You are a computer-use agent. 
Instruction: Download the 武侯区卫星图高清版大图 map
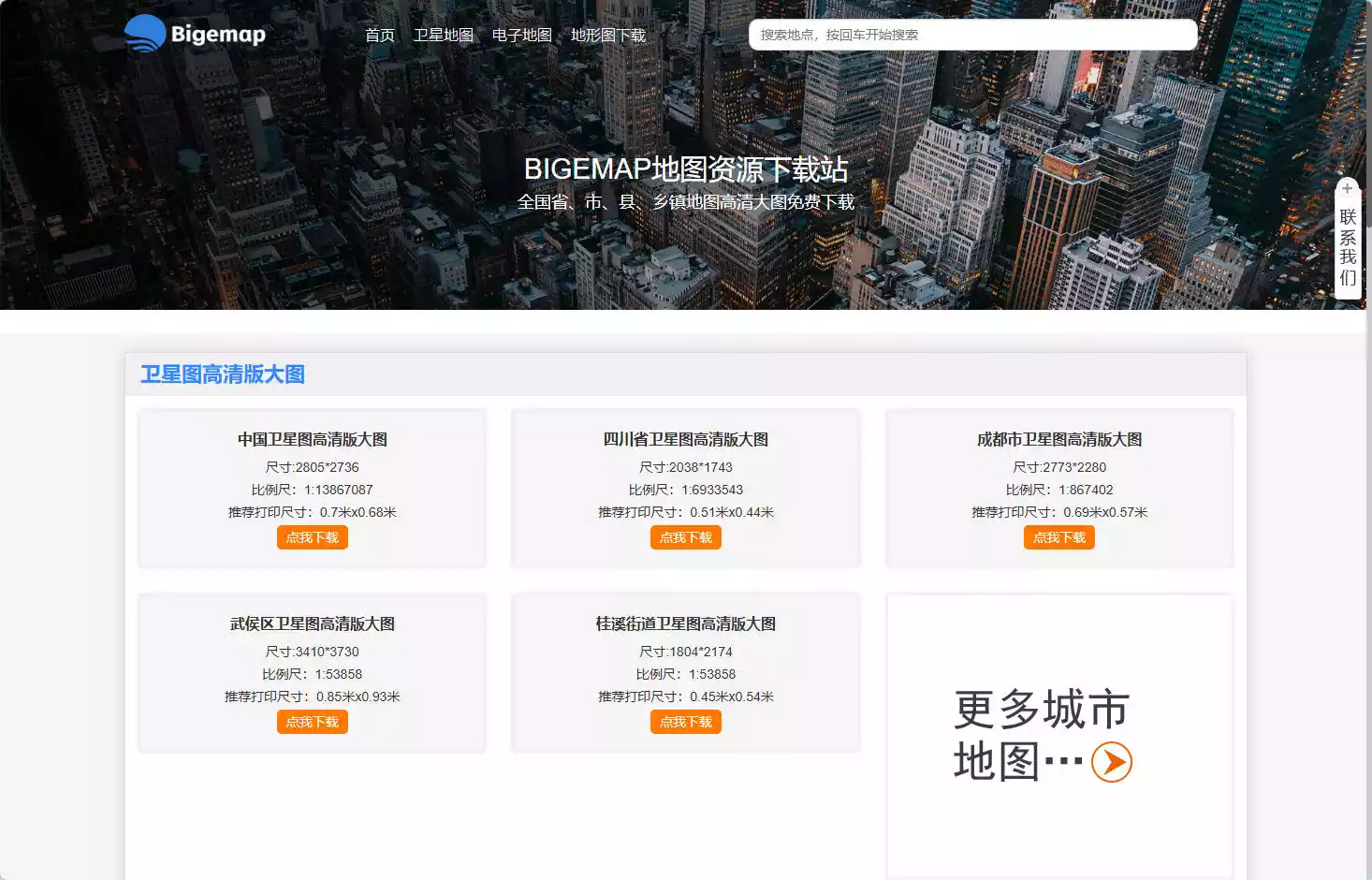[x=313, y=722]
